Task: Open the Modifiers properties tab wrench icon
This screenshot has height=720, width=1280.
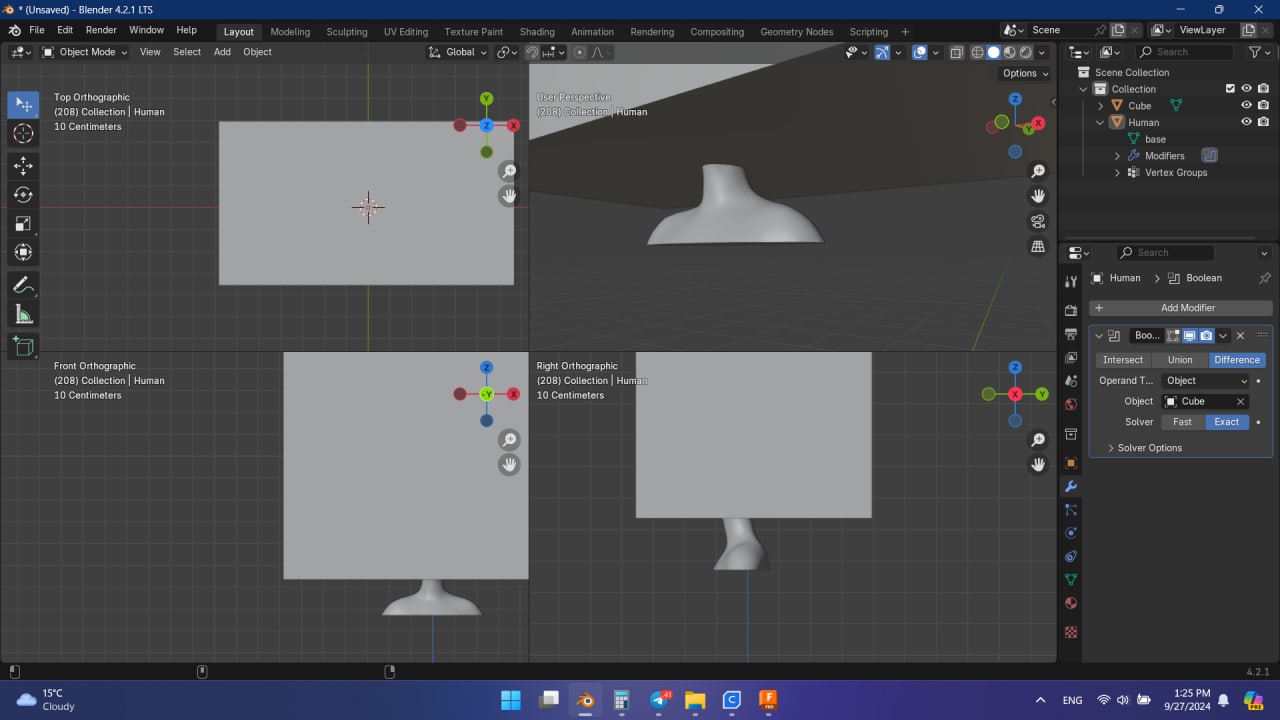Action: pos(1071,487)
